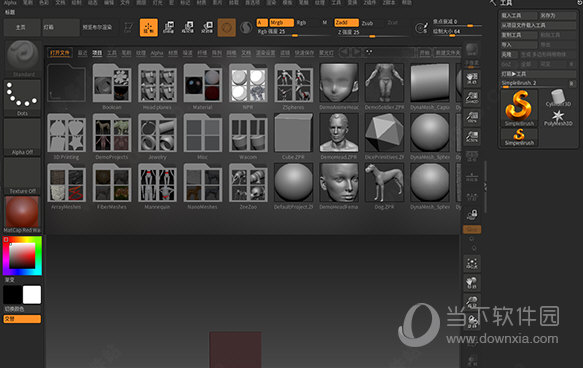
Task: Toggle the orange gizmo sphere button
Action: pyautogui.click(x=227, y=28)
